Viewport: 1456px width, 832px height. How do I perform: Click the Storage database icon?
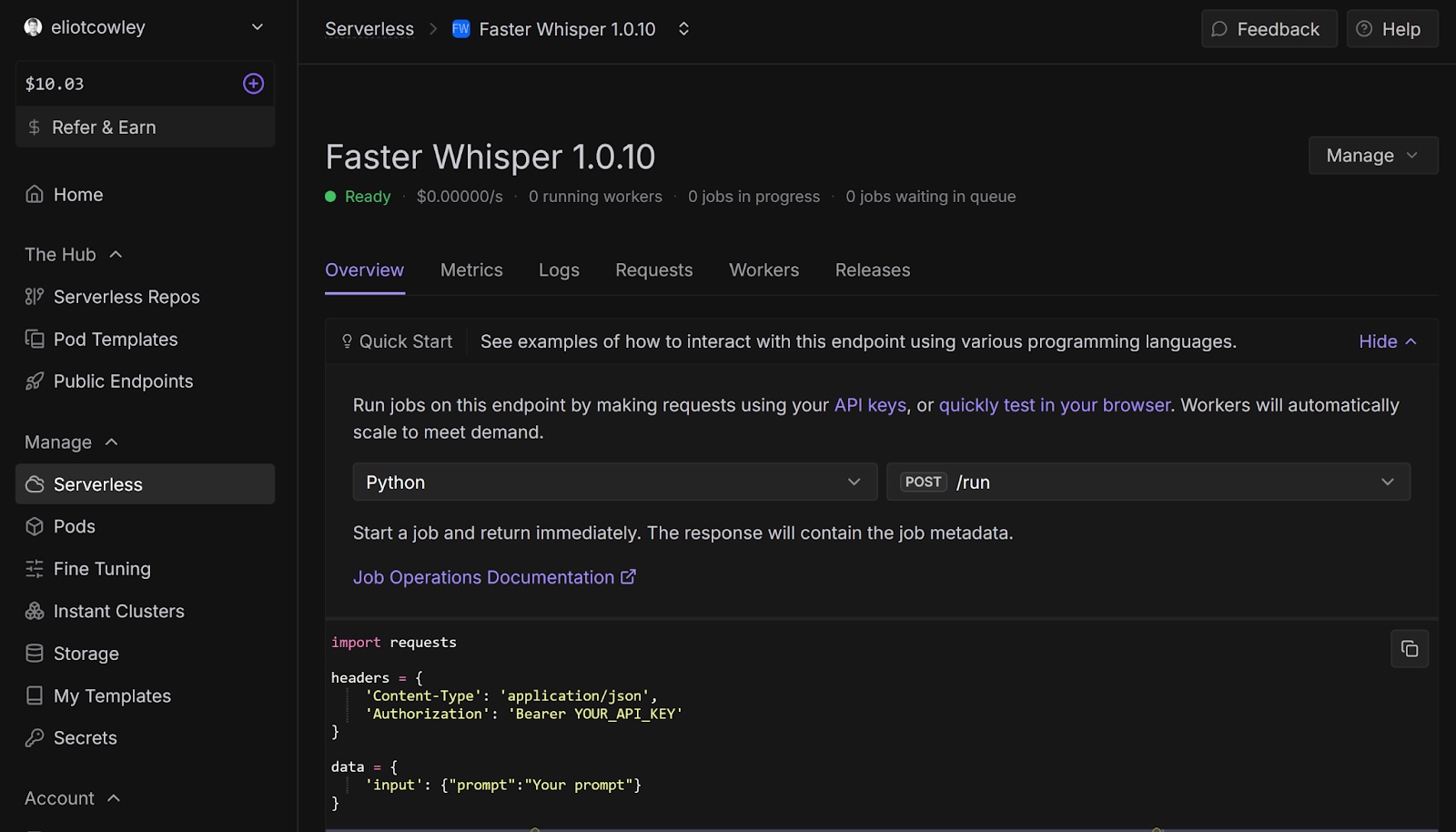[35, 654]
